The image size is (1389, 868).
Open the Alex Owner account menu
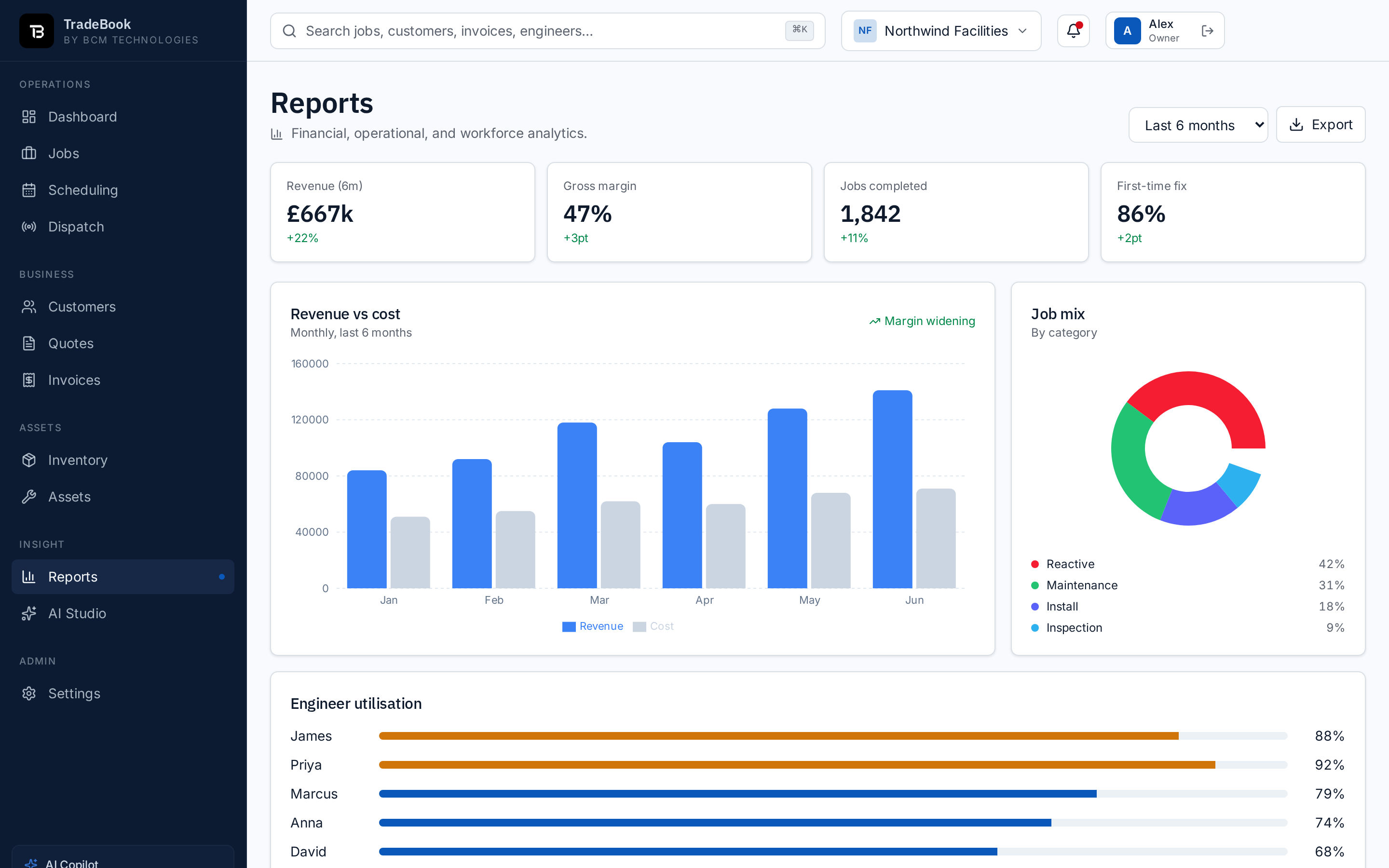[x=1154, y=30]
